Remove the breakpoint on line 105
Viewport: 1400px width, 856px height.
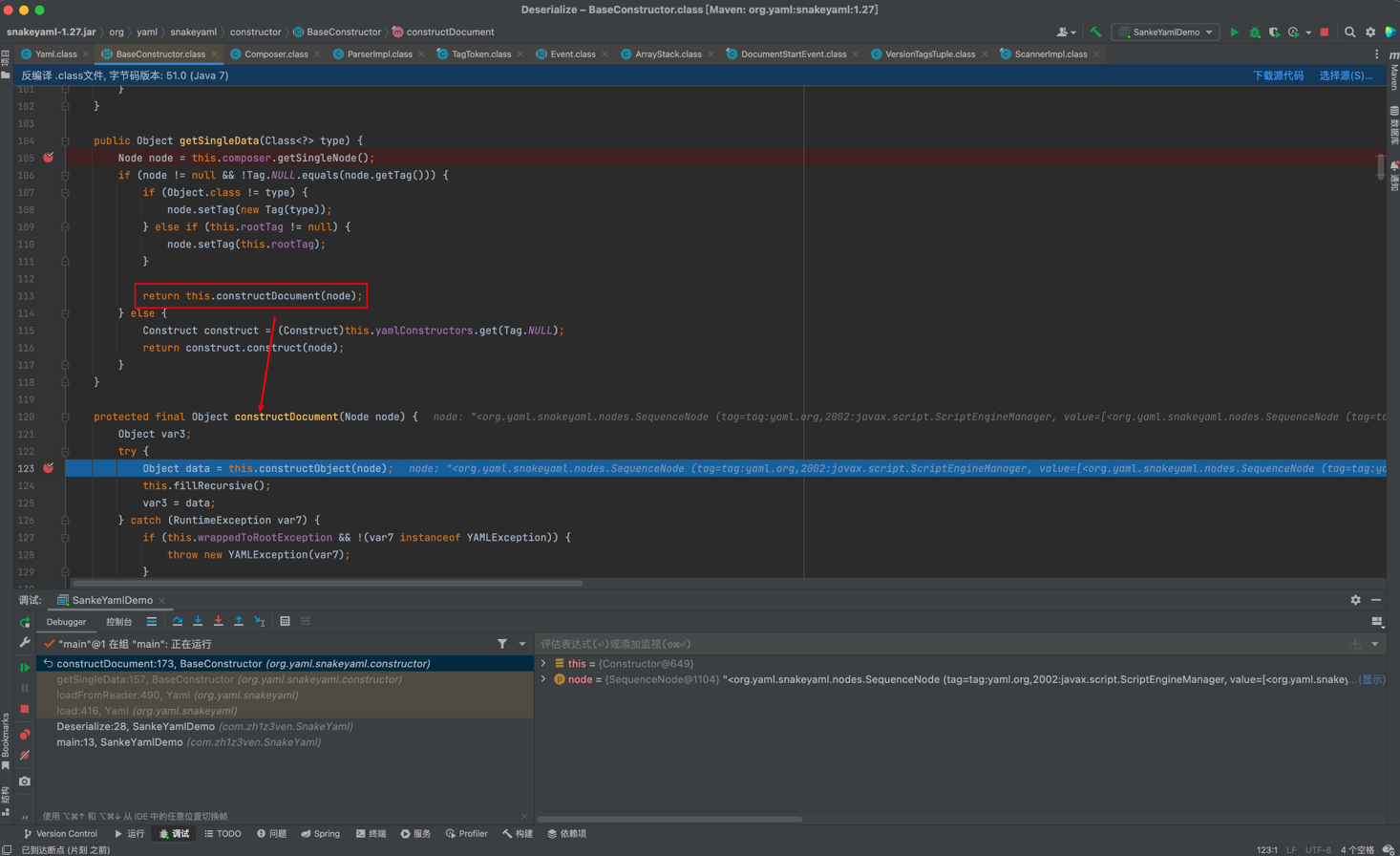coord(49,158)
